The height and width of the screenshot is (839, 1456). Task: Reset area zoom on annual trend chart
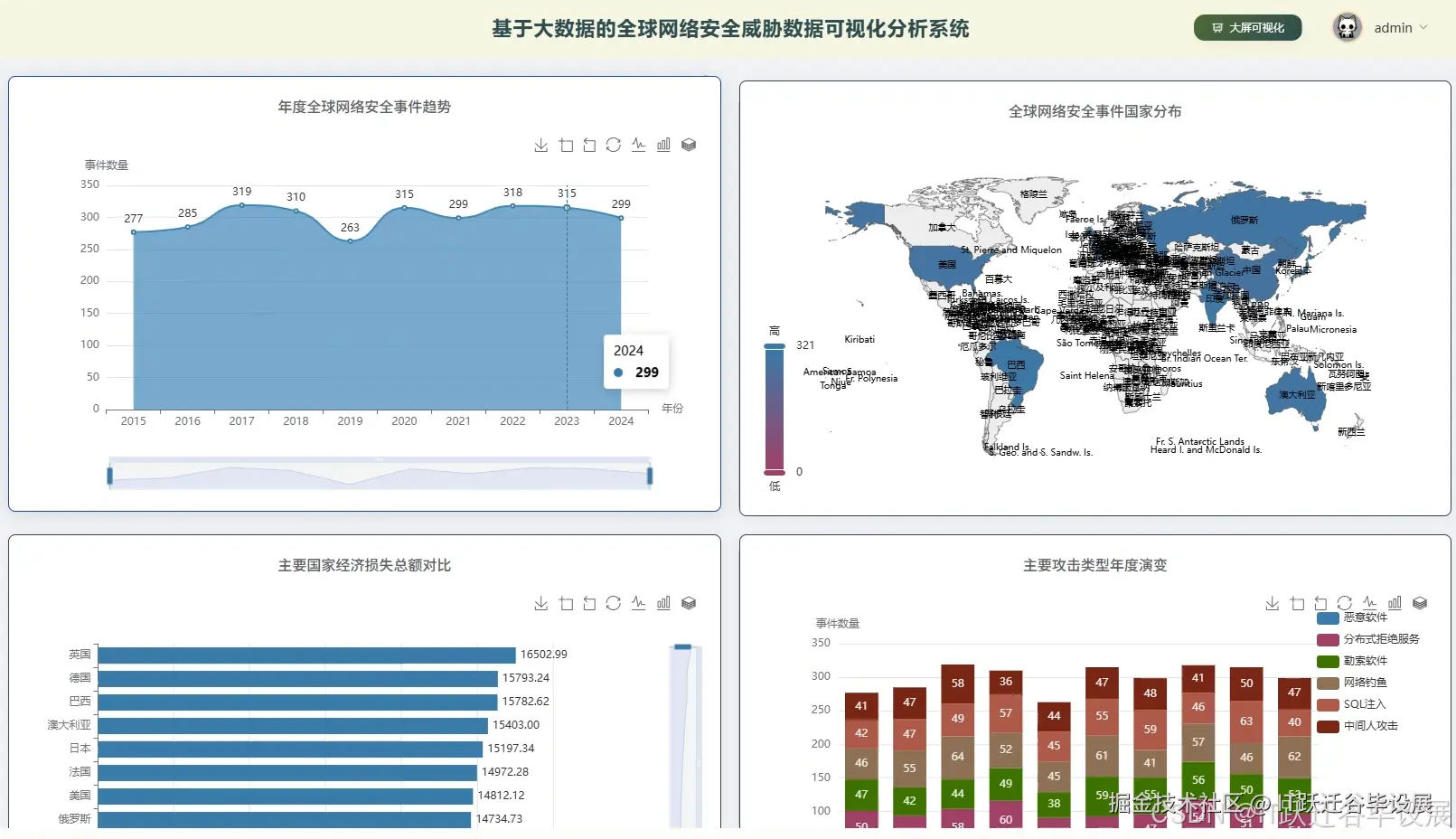[x=589, y=145]
